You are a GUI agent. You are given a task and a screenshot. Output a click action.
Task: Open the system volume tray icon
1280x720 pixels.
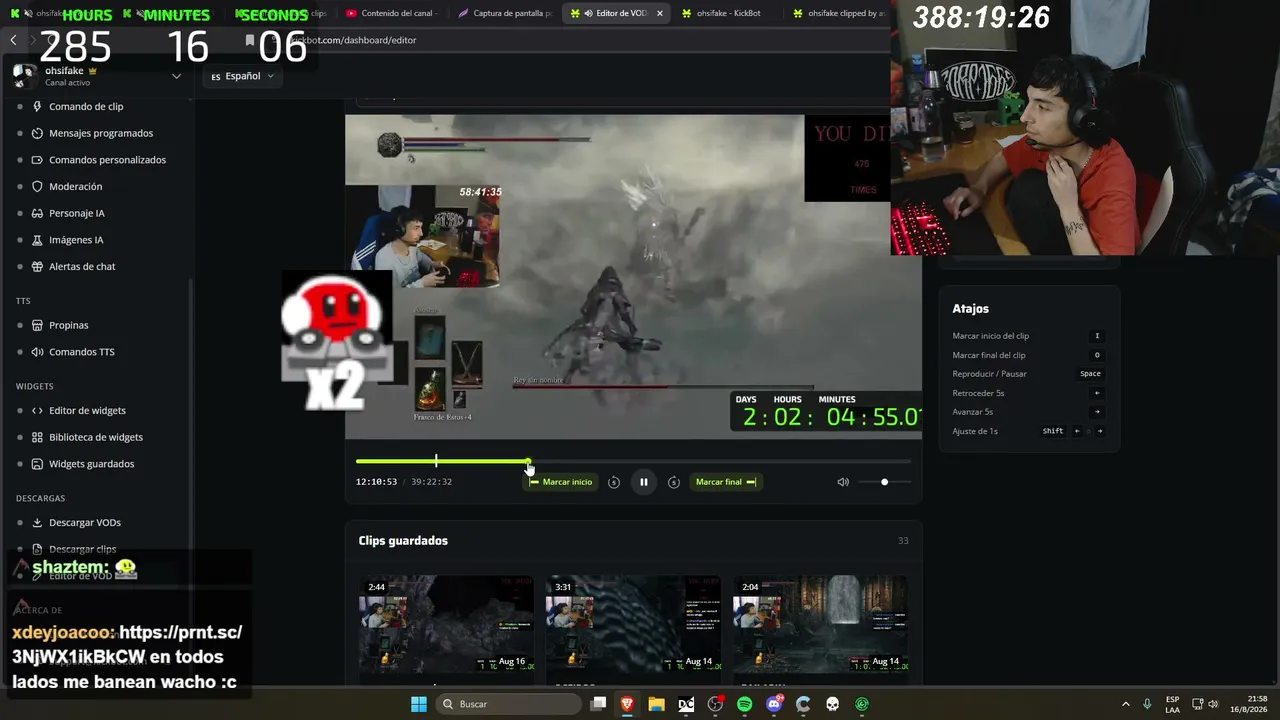click(1214, 704)
